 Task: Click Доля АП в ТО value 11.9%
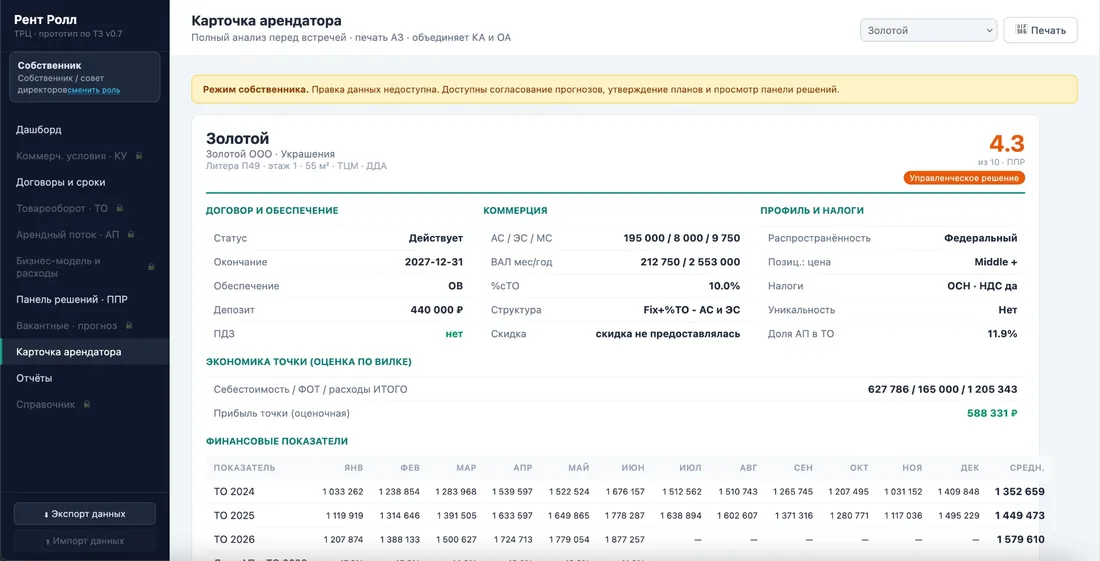pos(1002,334)
